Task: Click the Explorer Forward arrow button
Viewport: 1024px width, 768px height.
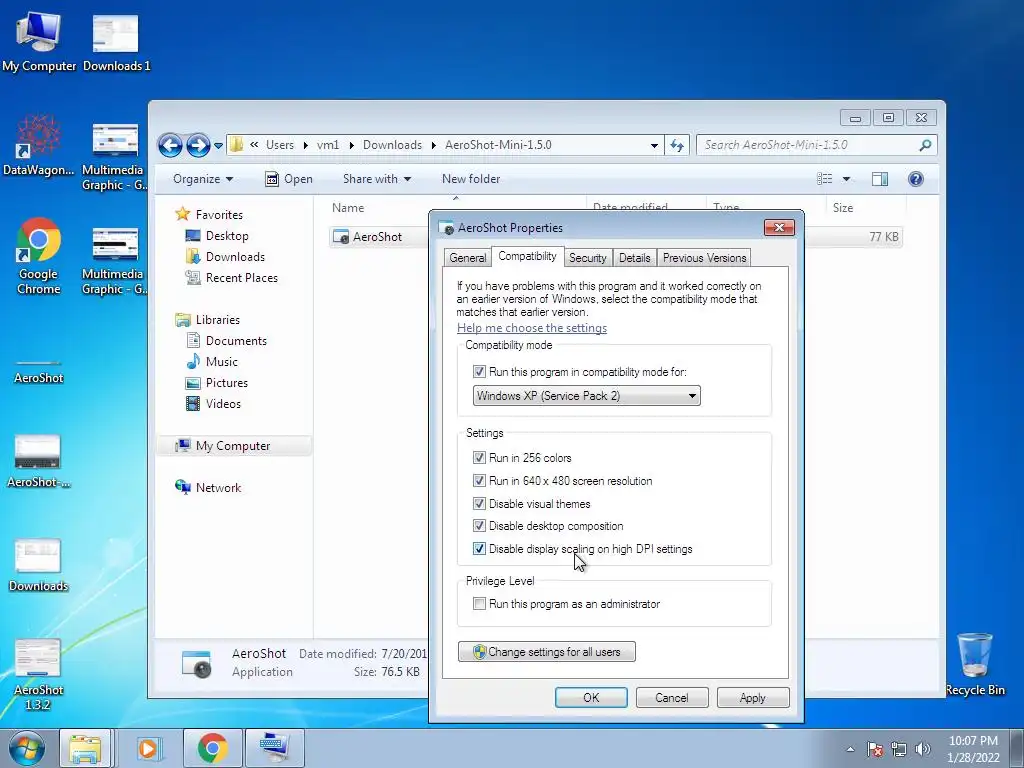Action: coord(198,145)
